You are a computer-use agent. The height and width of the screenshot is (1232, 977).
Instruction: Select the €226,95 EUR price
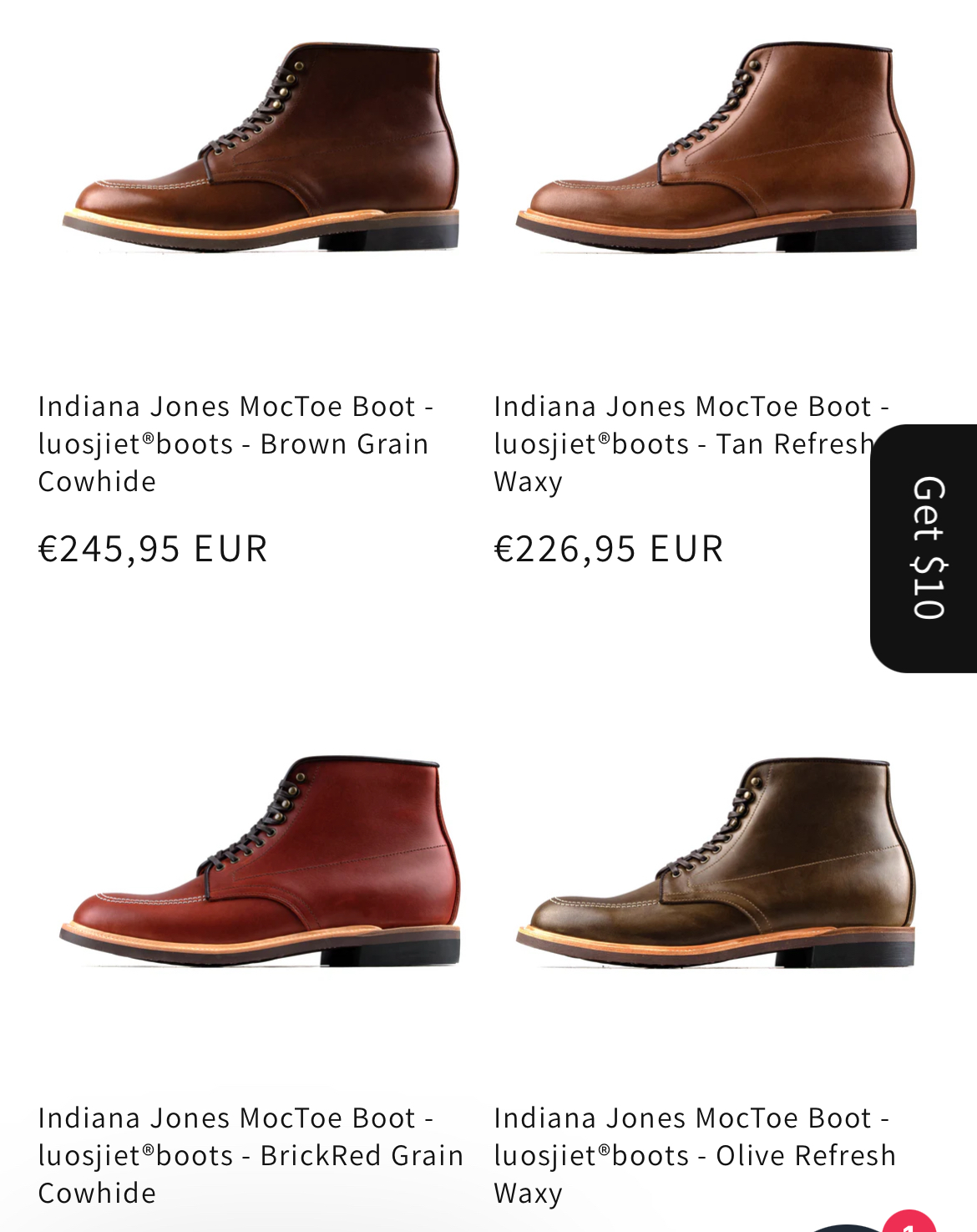point(609,549)
